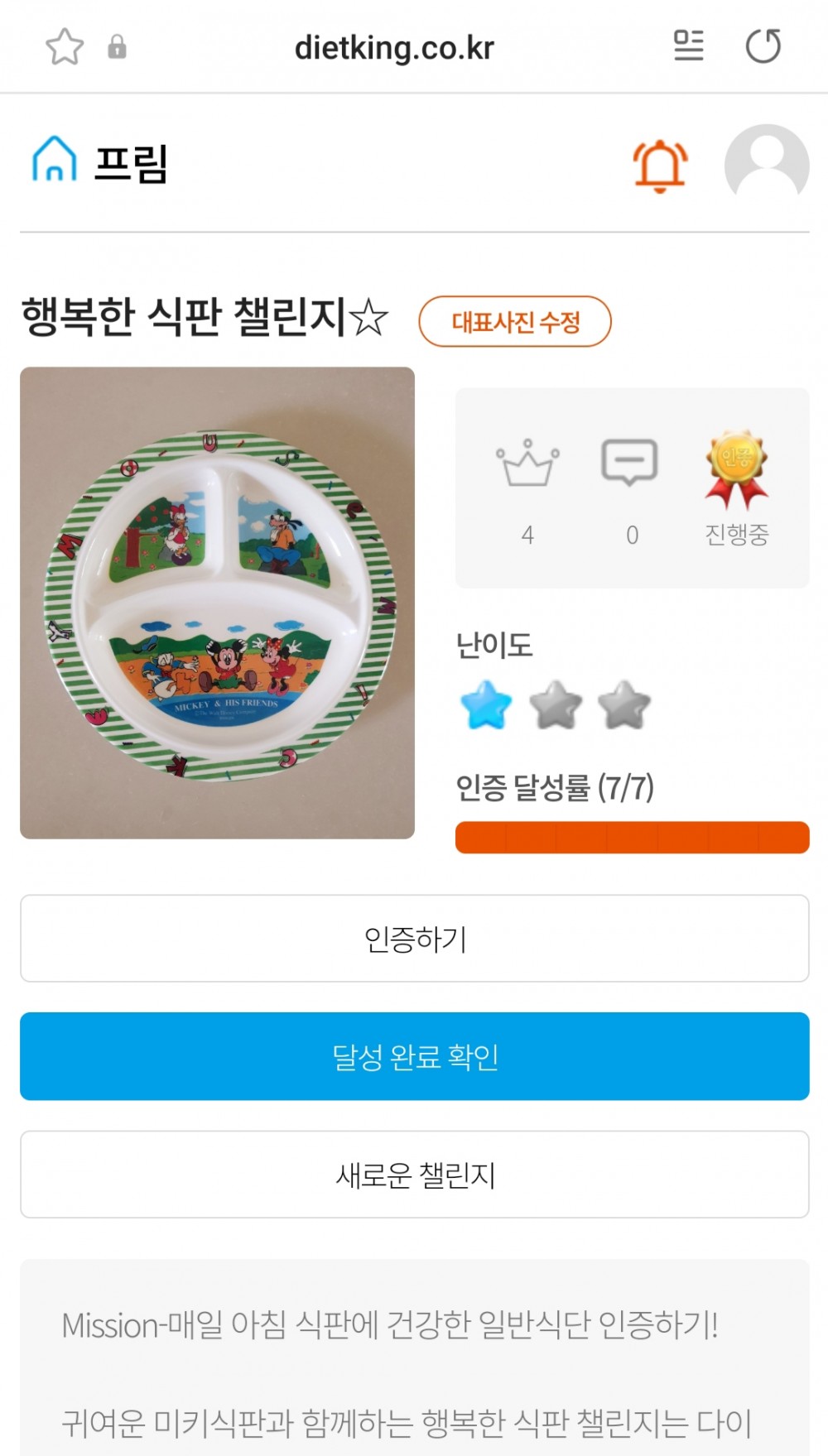
Task: Click the crown icon above 4
Action: tap(527, 464)
